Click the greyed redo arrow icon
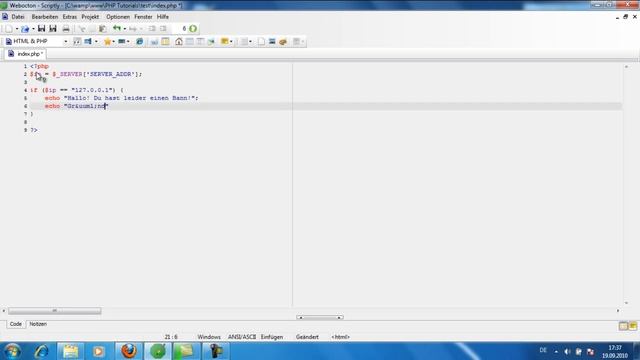640x360 pixels. click(133, 29)
